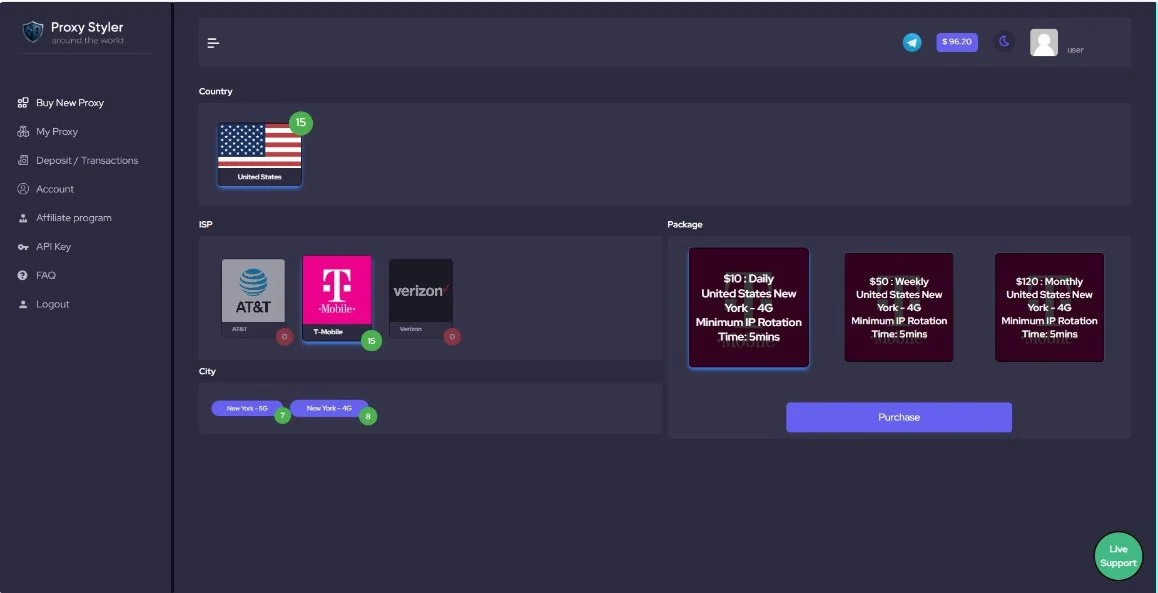Pick the $120 Monthly package
This screenshot has width=1158, height=593.
point(1049,308)
